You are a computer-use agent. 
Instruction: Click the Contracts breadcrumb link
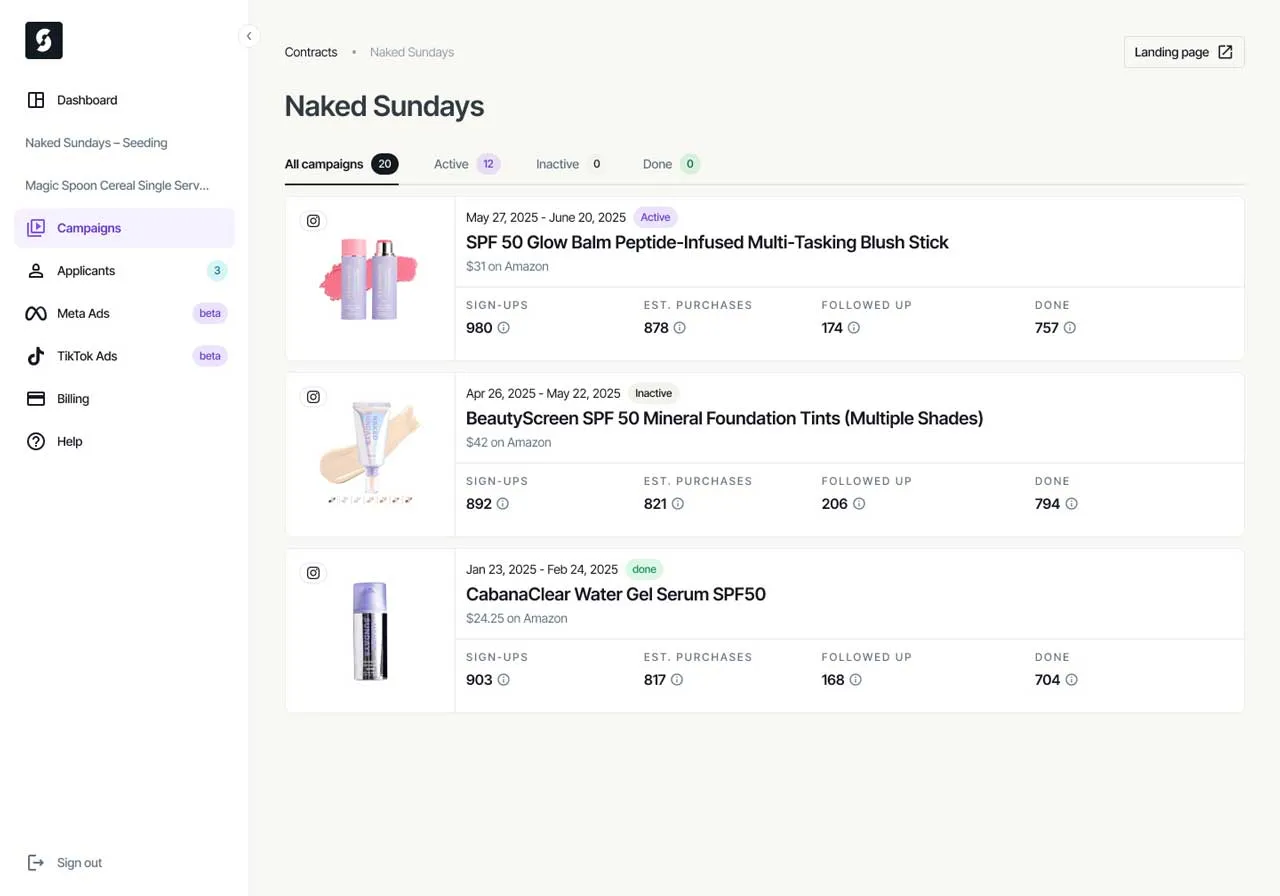(x=310, y=52)
